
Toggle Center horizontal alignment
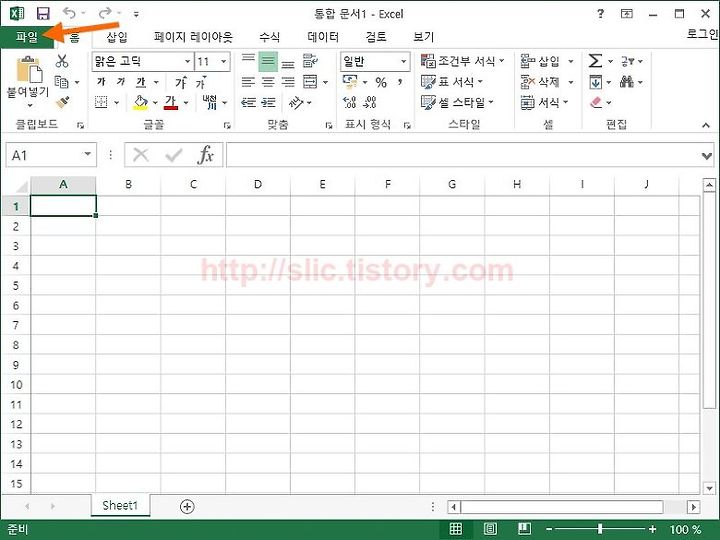click(268, 83)
